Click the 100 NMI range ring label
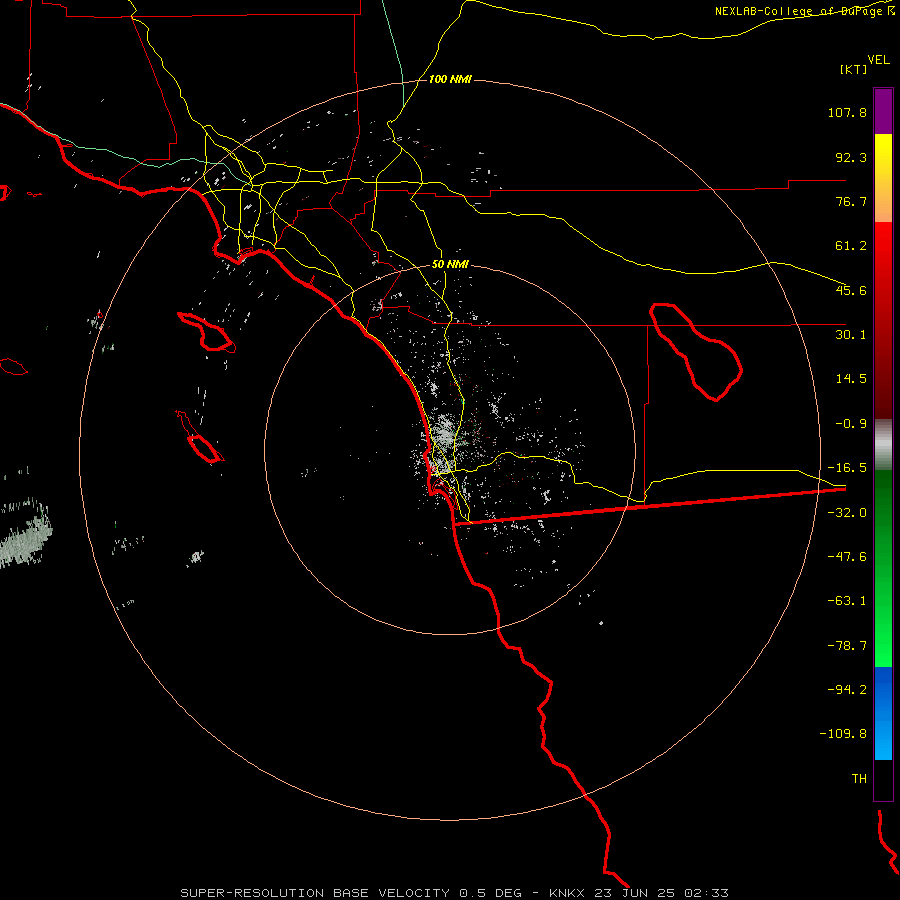The image size is (900, 900). click(450, 79)
